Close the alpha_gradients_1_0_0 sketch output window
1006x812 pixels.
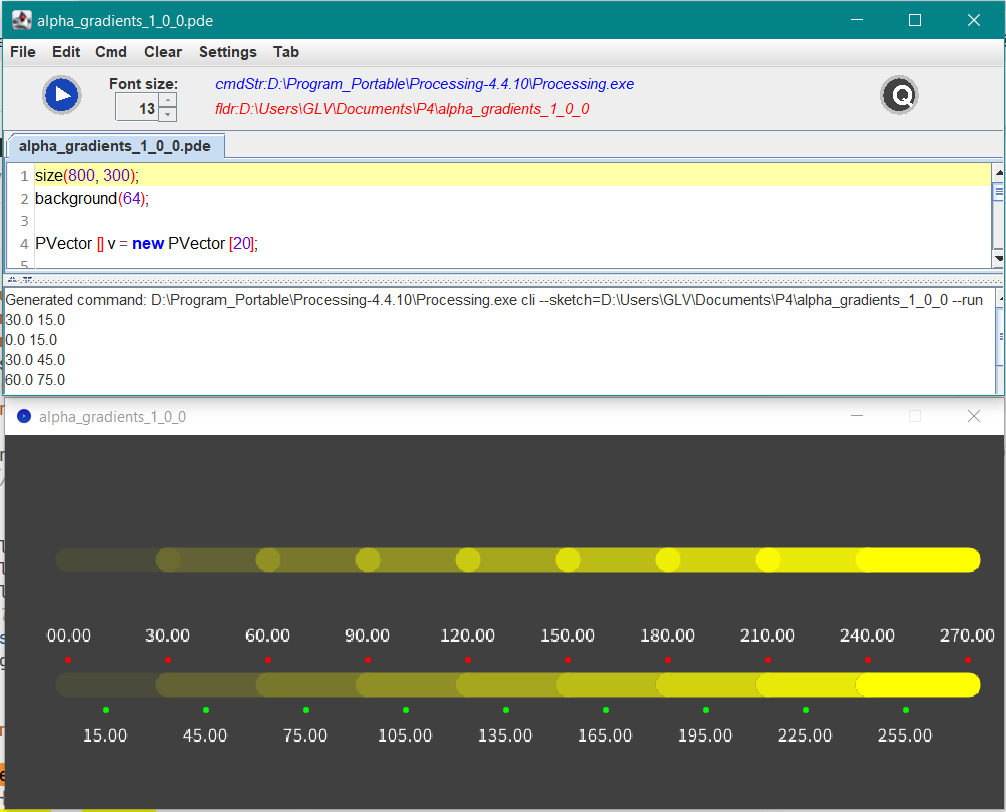click(974, 416)
